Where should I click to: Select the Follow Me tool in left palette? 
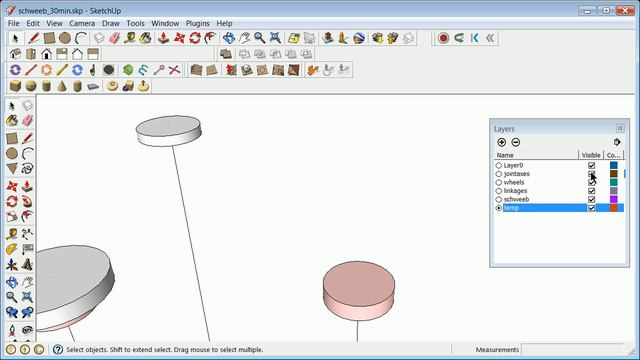27,201
